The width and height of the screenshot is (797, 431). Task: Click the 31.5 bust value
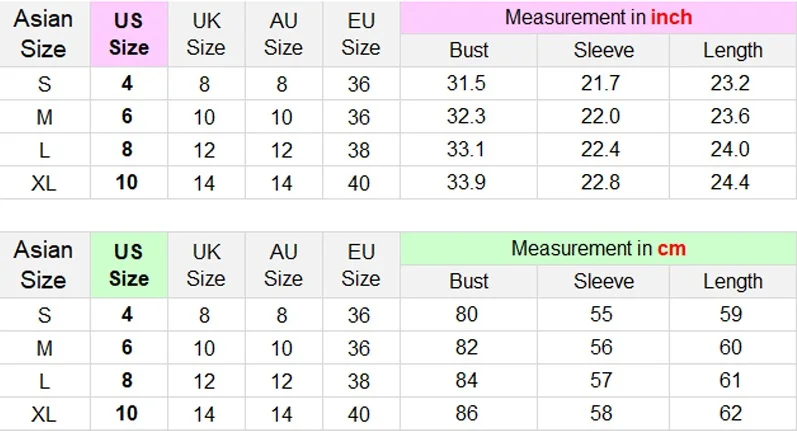(x=468, y=84)
